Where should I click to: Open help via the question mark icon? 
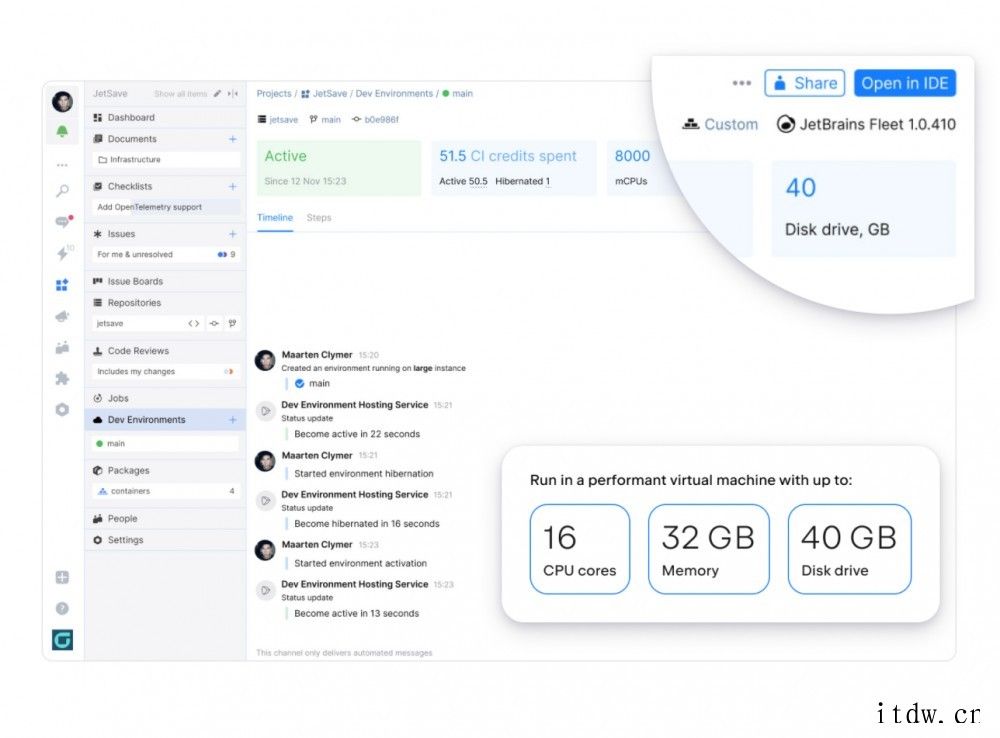point(62,609)
